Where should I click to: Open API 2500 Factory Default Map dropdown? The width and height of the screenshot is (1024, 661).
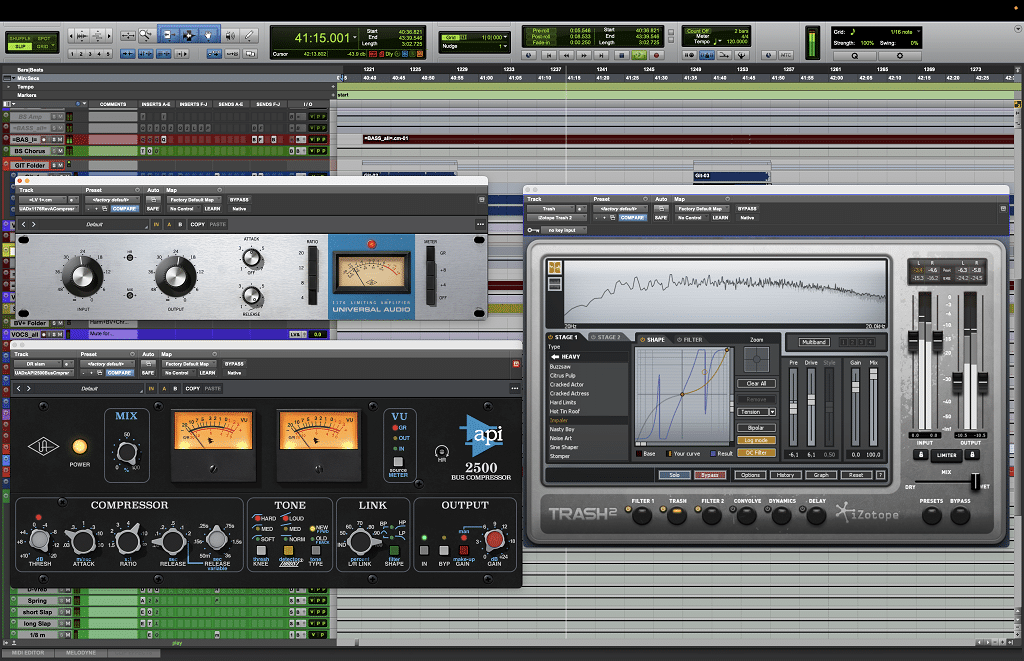[189, 364]
